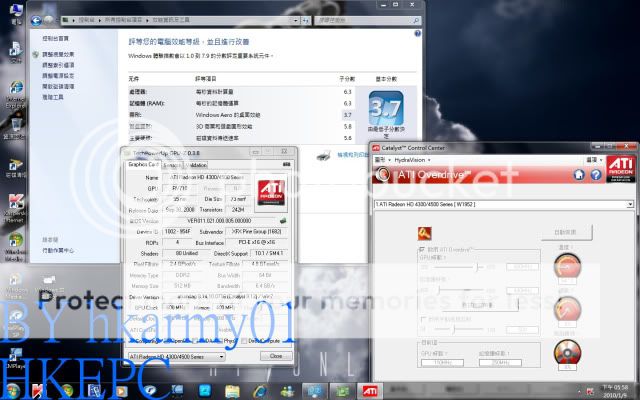The width and height of the screenshot is (640, 400).
Task: Open the 圖形 Graphics dropdown menu
Action: (382, 160)
